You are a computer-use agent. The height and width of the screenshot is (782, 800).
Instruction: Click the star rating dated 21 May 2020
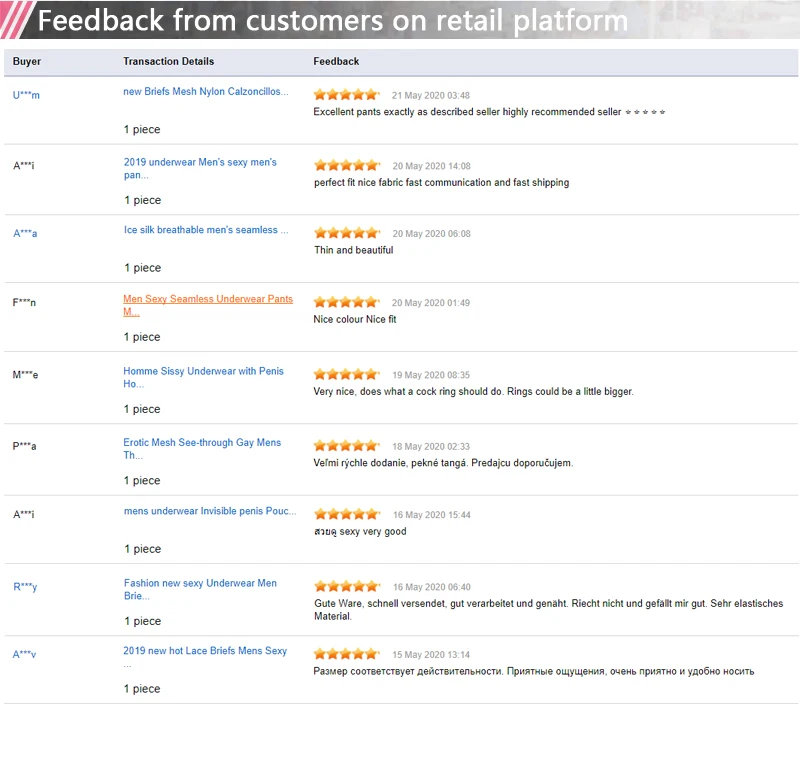pyautogui.click(x=347, y=95)
